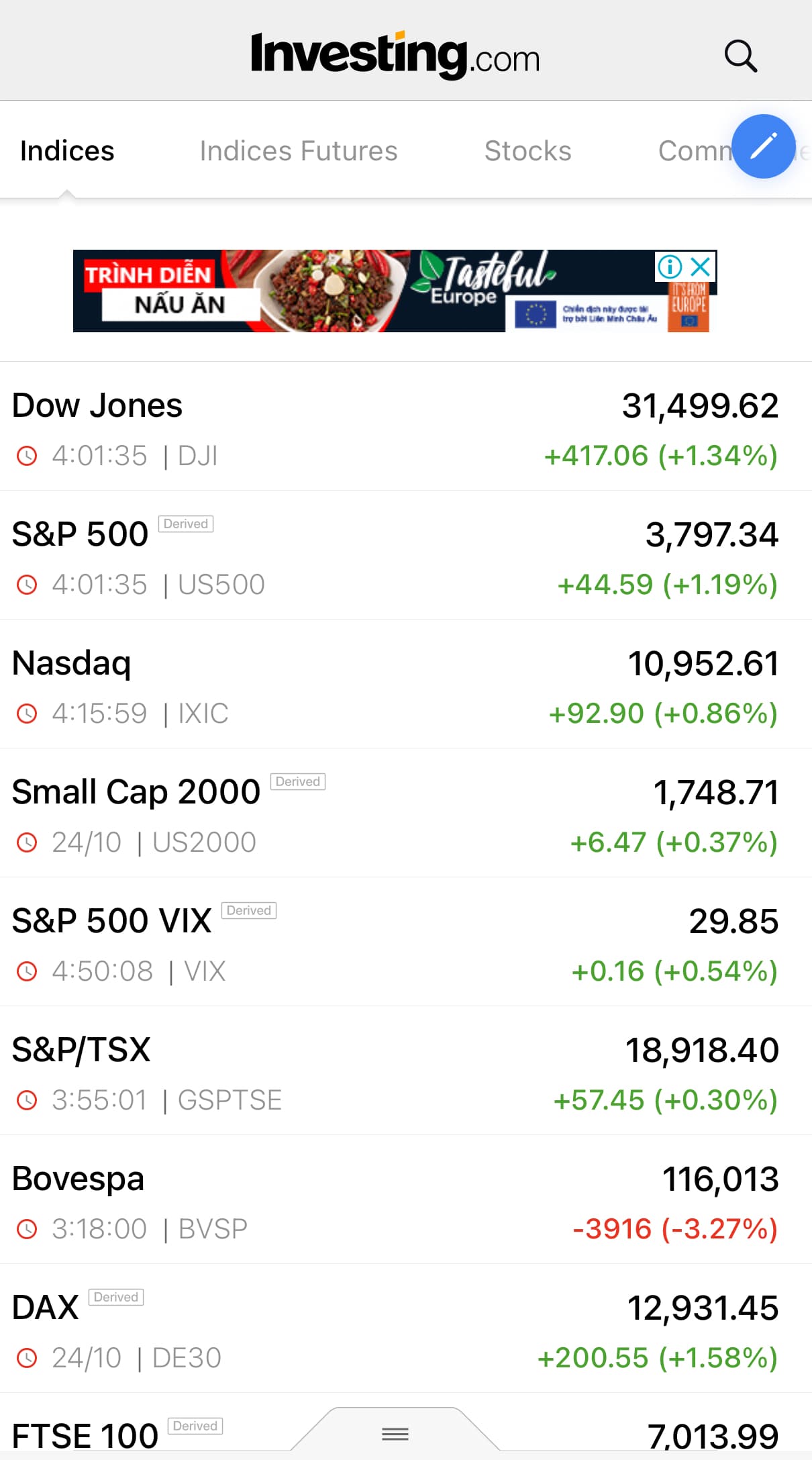The image size is (812, 1460).
Task: Tap the clock icon in Nasdaq row
Action: pyautogui.click(x=27, y=714)
